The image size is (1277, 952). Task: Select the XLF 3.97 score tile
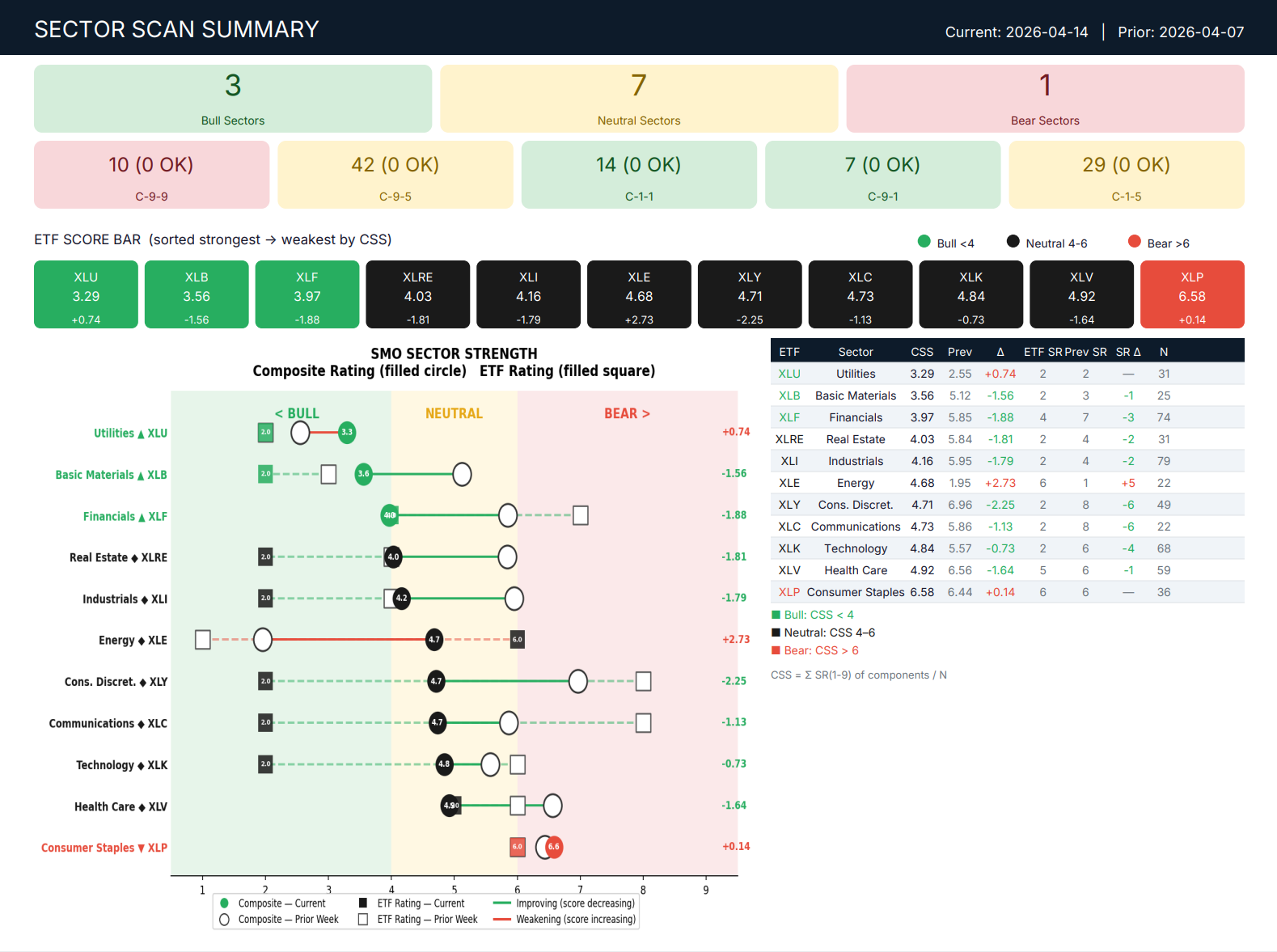click(x=307, y=294)
